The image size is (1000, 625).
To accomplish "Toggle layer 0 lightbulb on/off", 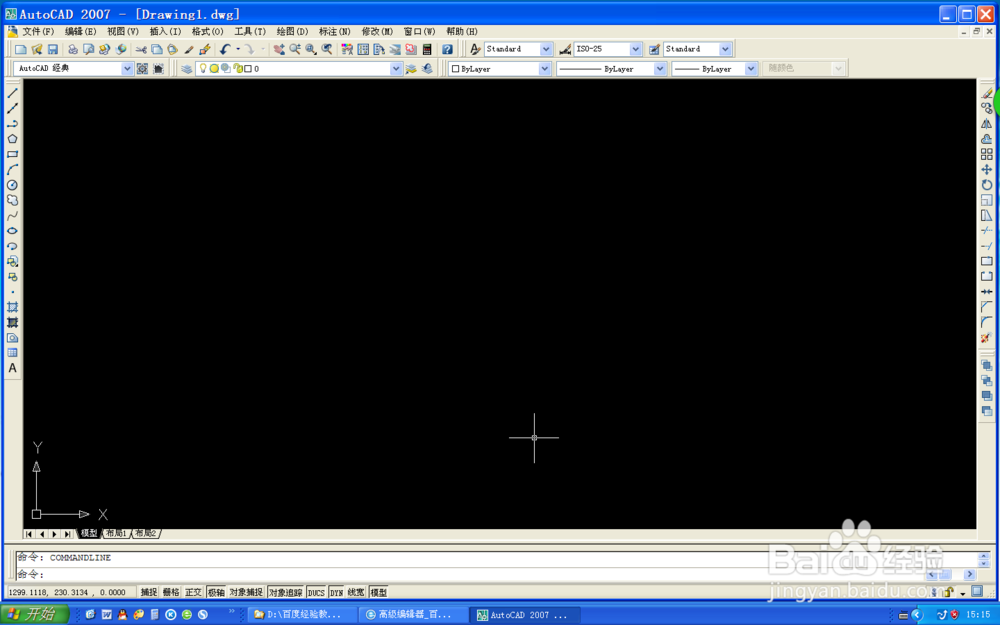I will [203, 68].
